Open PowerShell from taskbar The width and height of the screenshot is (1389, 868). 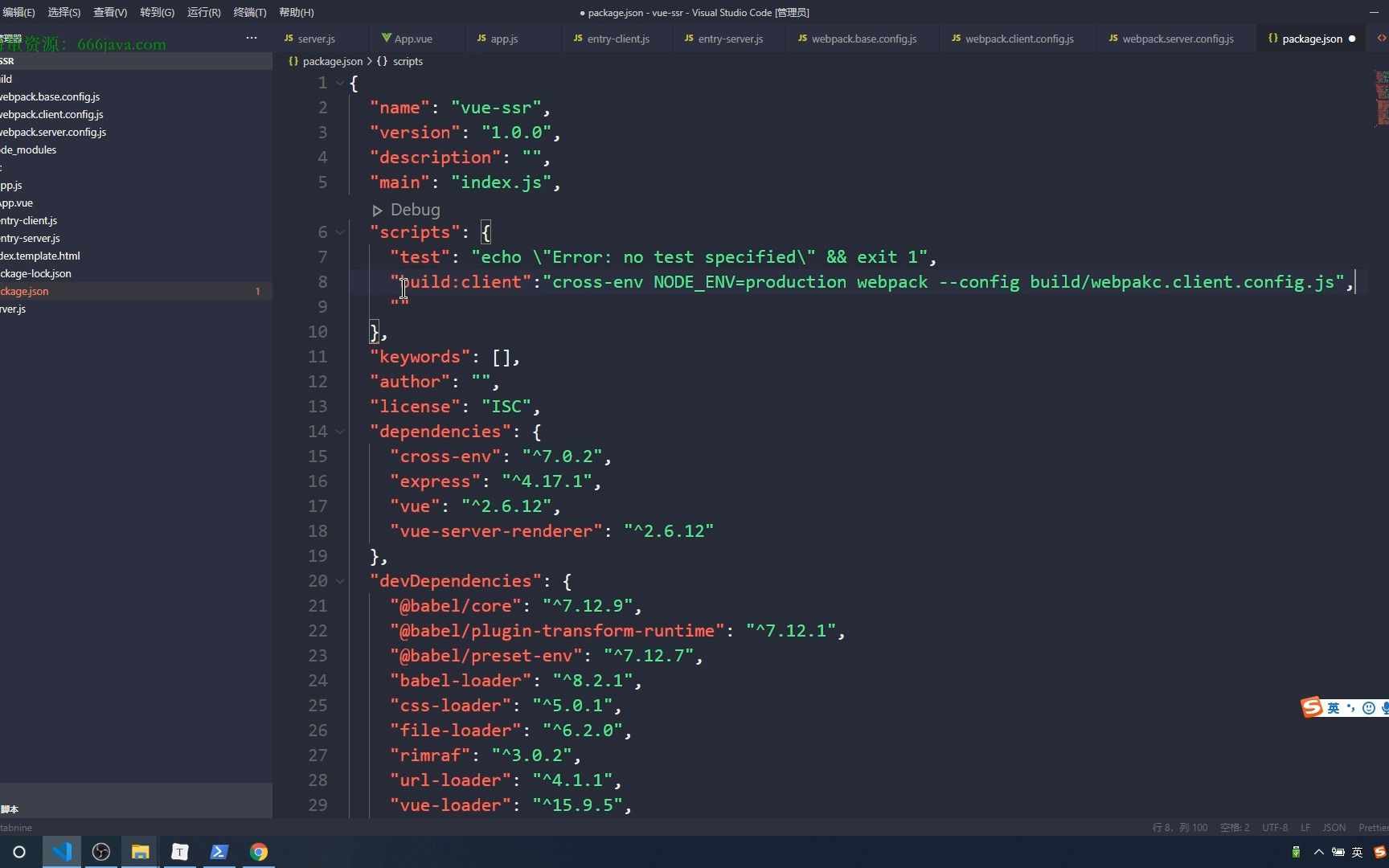pos(219,852)
